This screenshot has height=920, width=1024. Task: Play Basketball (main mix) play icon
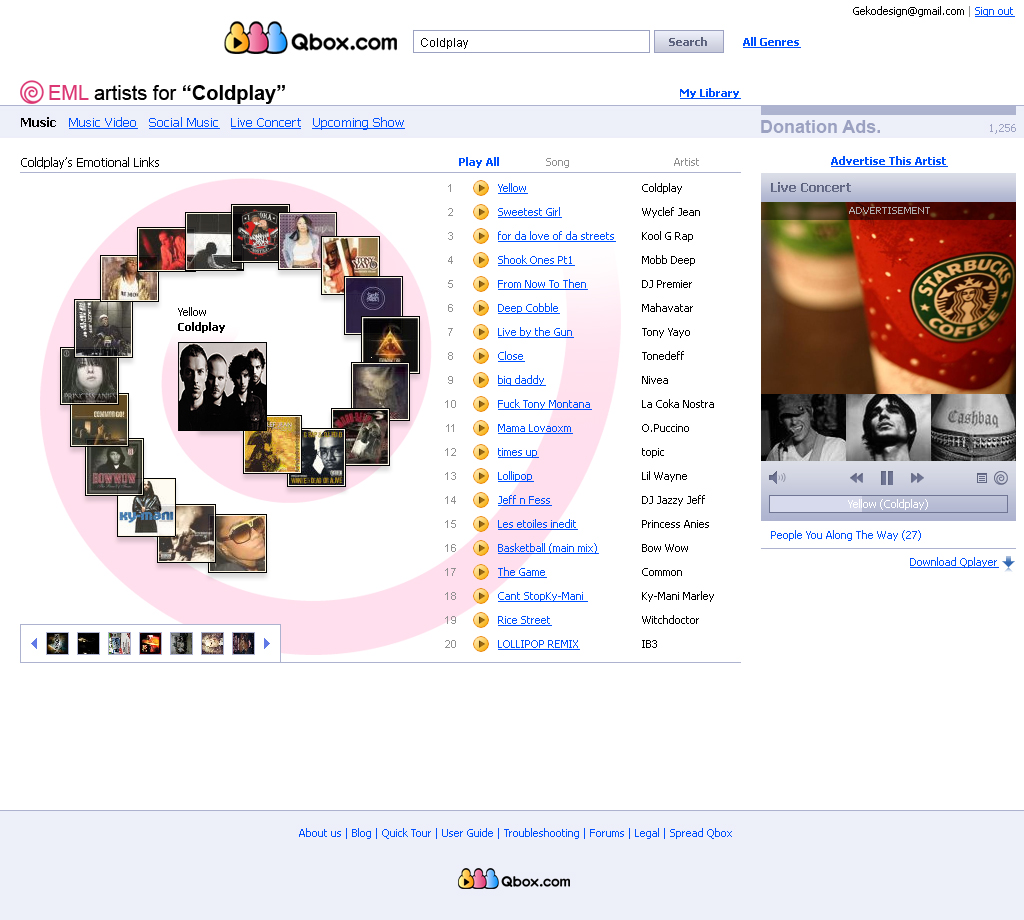[481, 548]
